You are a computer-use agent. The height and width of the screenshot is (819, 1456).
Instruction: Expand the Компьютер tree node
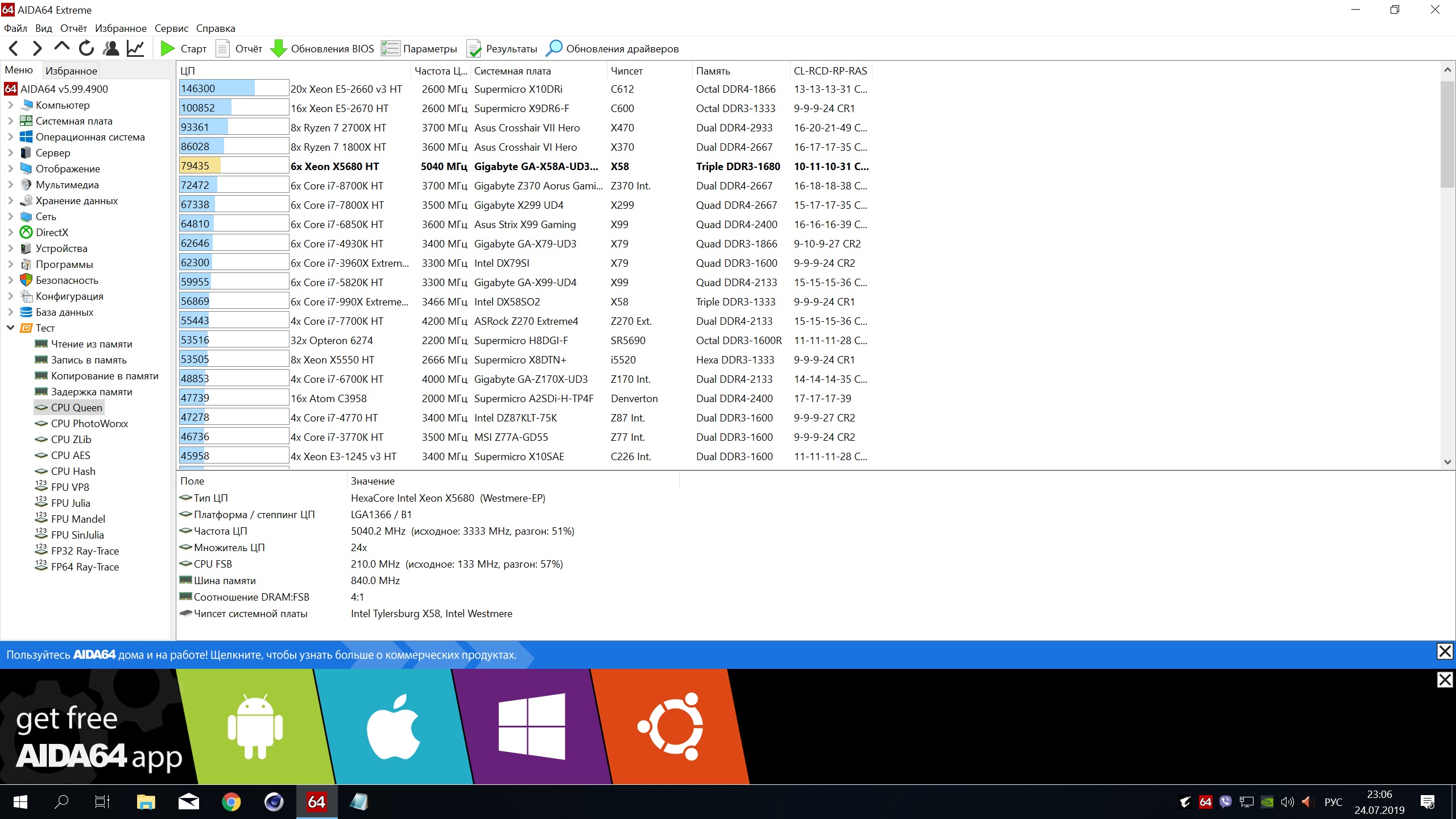[10, 105]
